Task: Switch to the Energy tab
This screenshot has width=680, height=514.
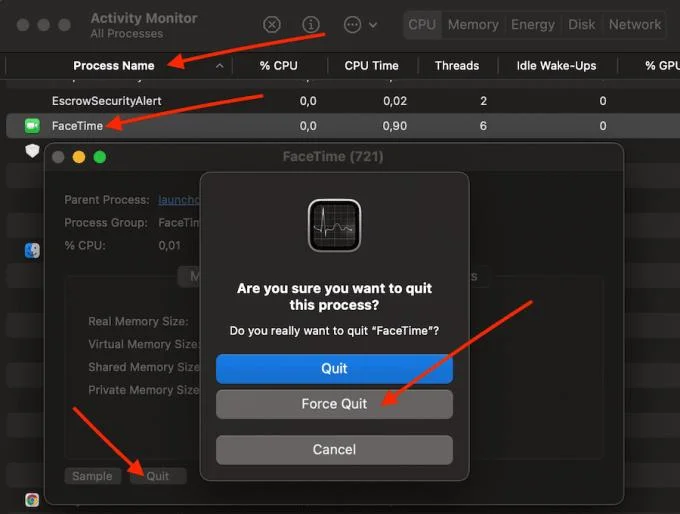Action: pyautogui.click(x=533, y=25)
